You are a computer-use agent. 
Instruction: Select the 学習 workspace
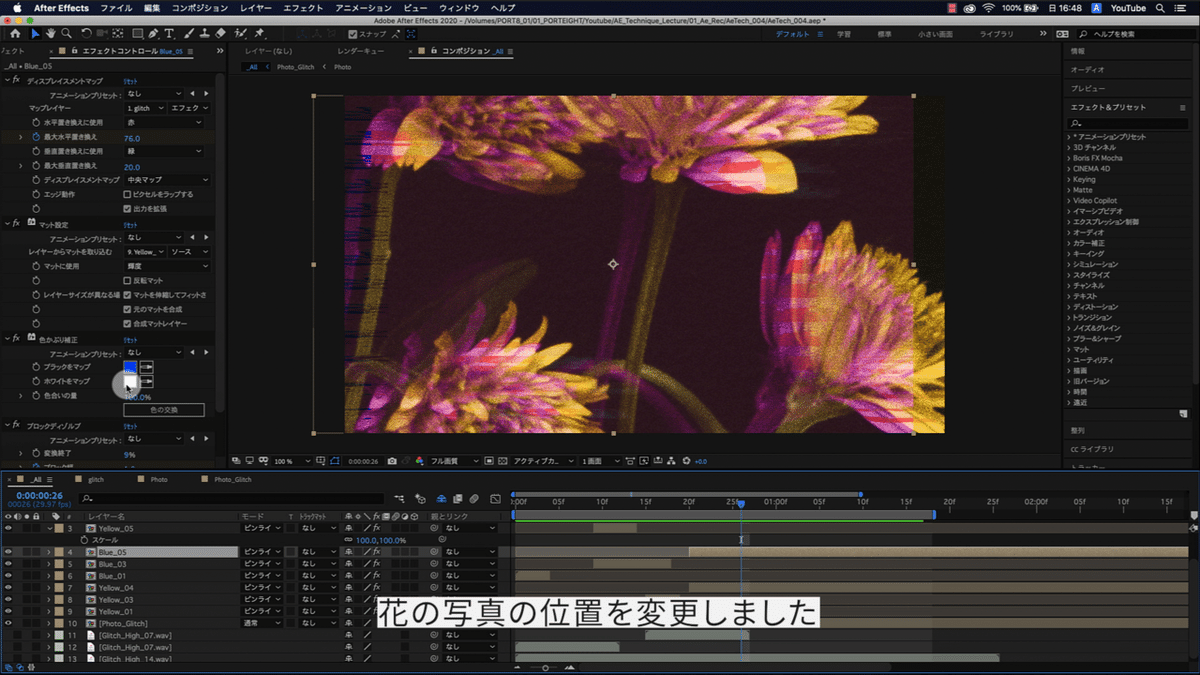(x=844, y=34)
